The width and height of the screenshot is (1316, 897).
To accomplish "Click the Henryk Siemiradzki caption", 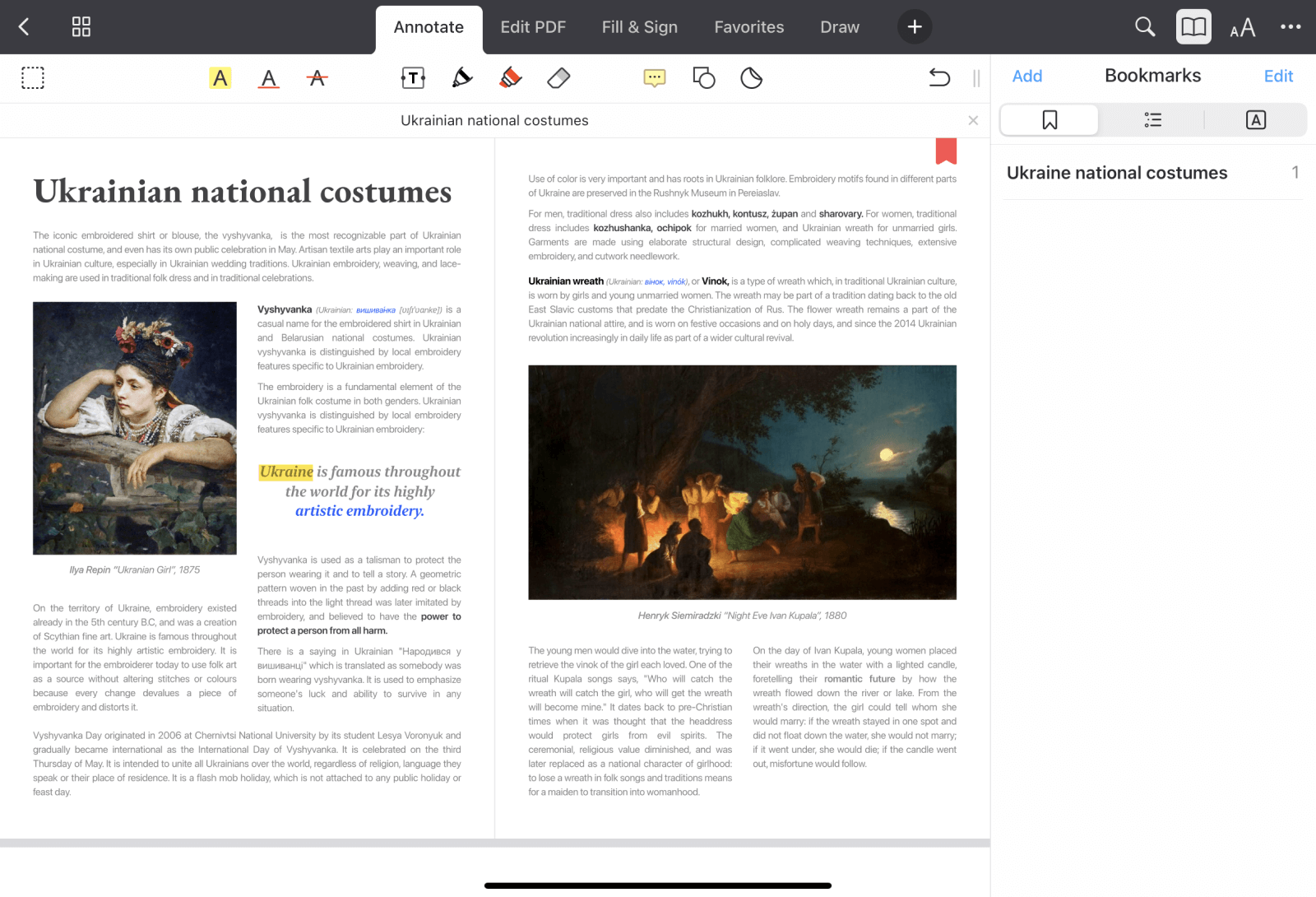I will [742, 616].
